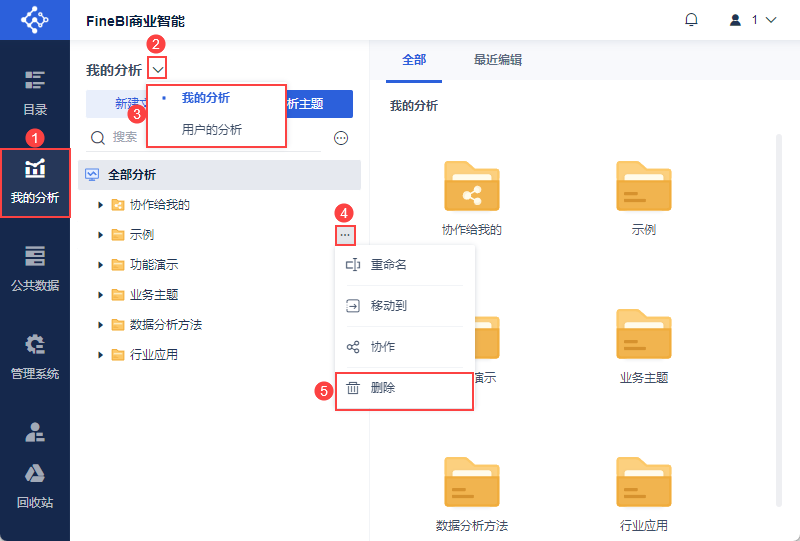Expand the 业务主题 tree folder
800x541 pixels.
coord(101,295)
